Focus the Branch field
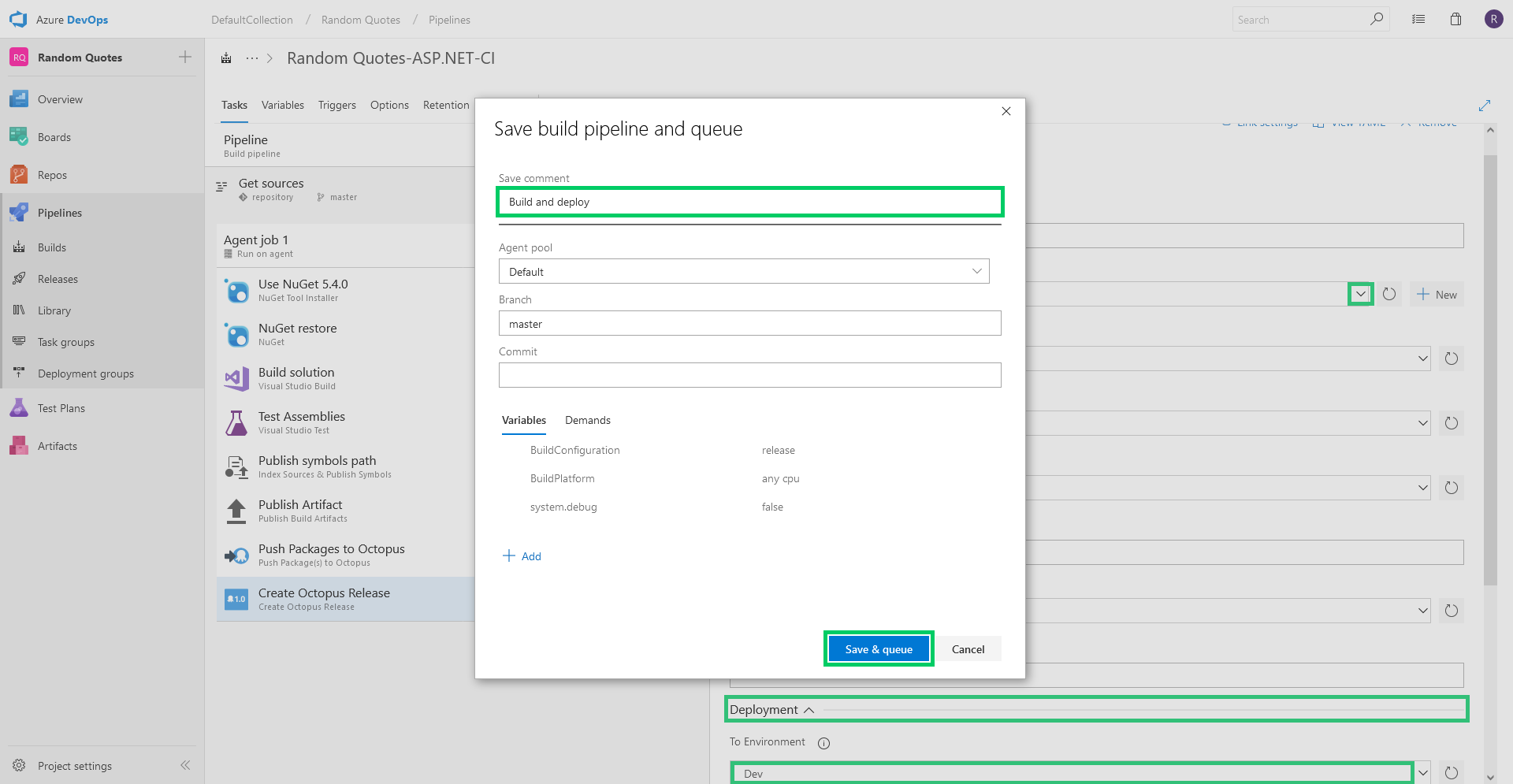 pyautogui.click(x=750, y=323)
